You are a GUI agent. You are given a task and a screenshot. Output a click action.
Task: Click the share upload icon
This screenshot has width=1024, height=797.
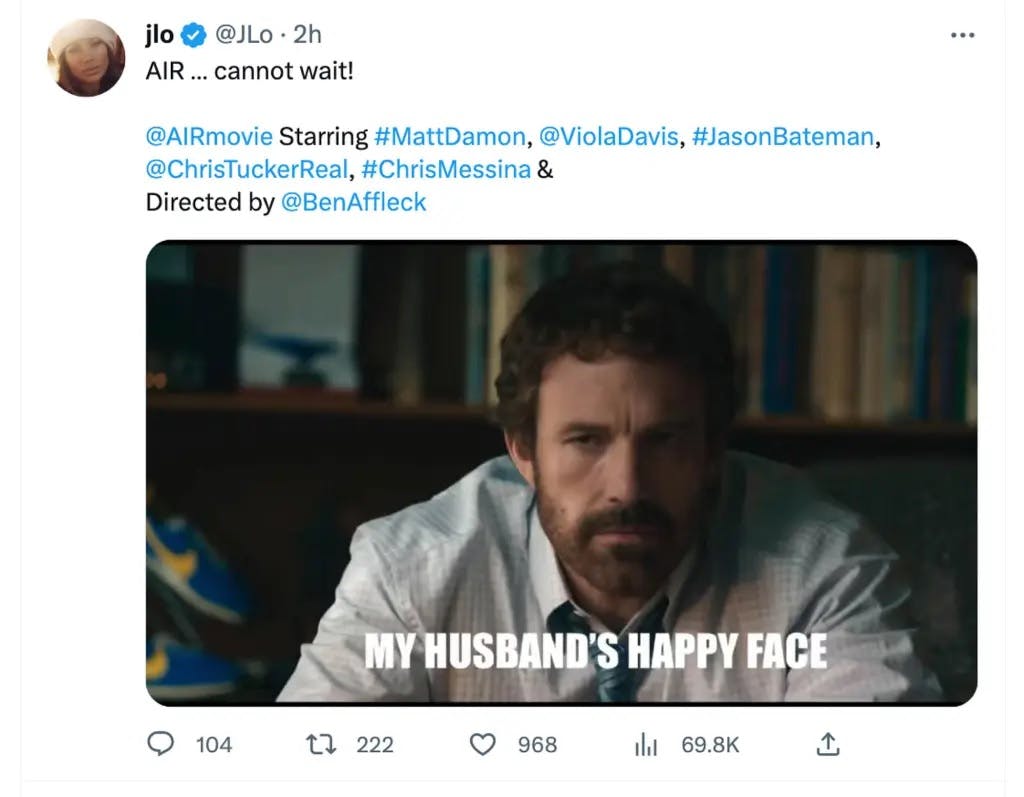tap(829, 745)
